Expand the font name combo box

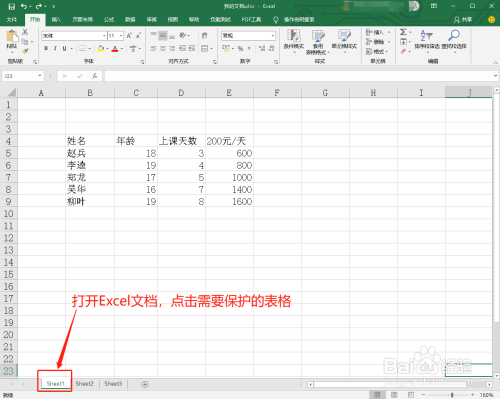104,36
